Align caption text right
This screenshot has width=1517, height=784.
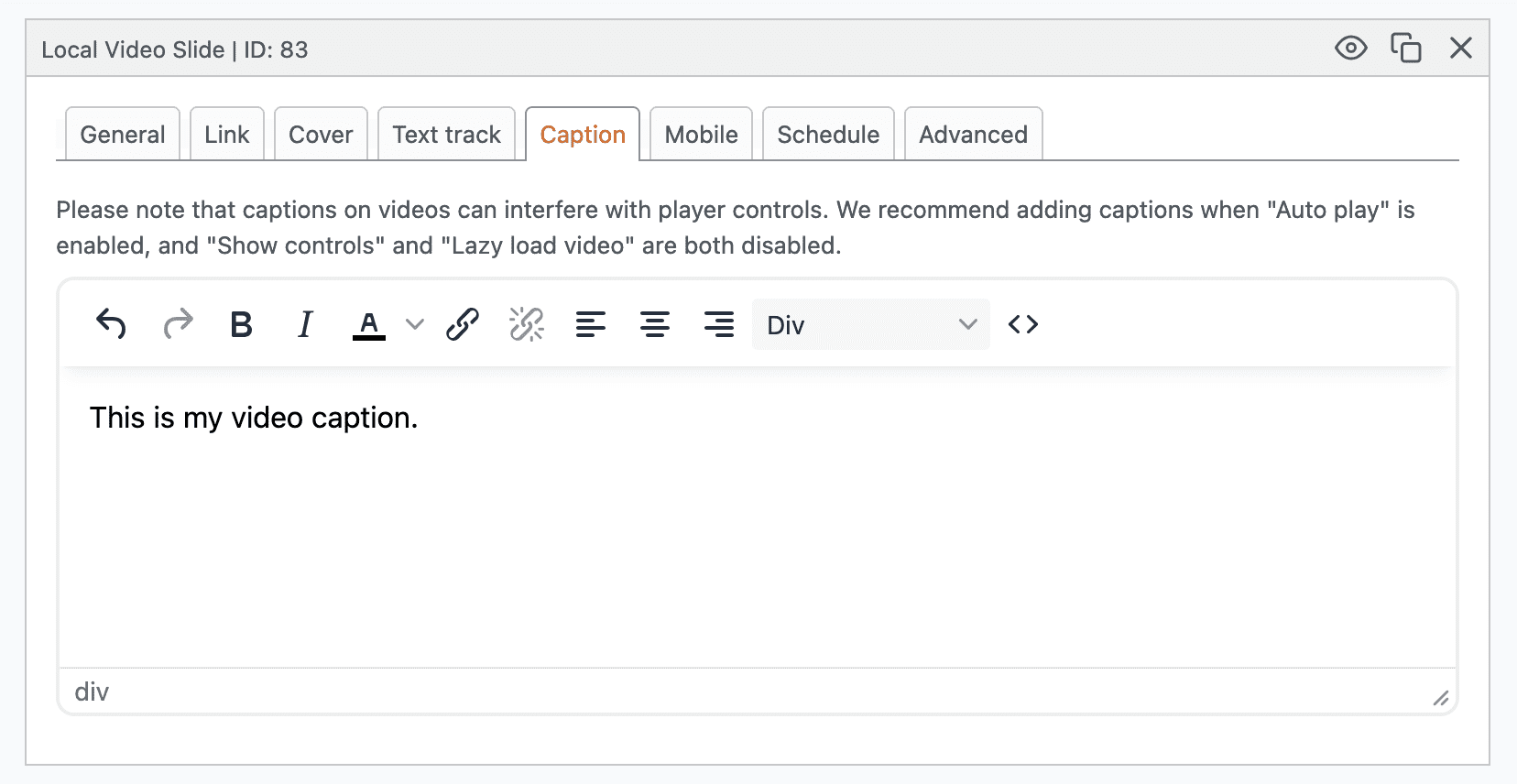[x=719, y=324]
